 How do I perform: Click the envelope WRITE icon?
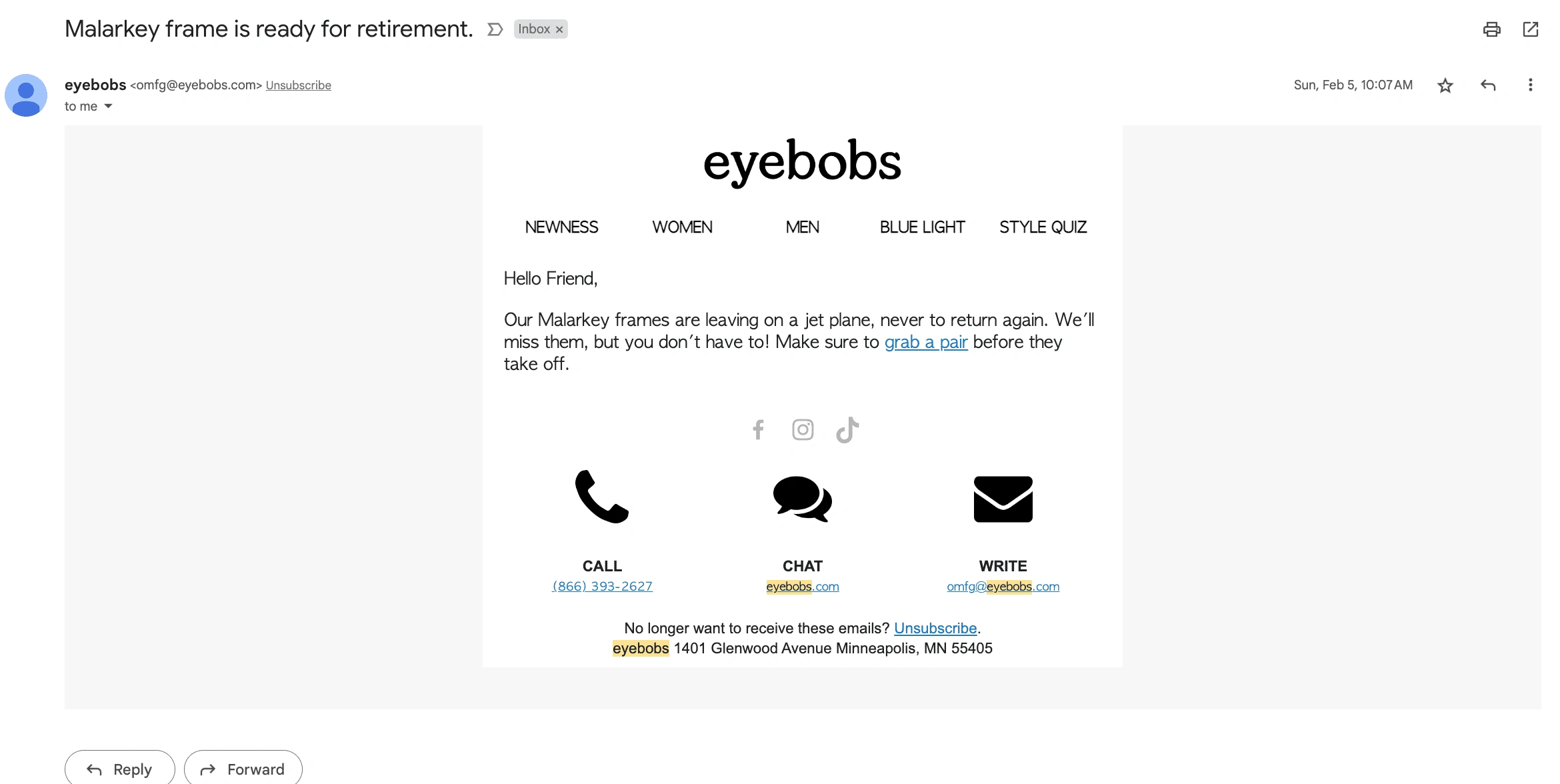[x=1003, y=499]
